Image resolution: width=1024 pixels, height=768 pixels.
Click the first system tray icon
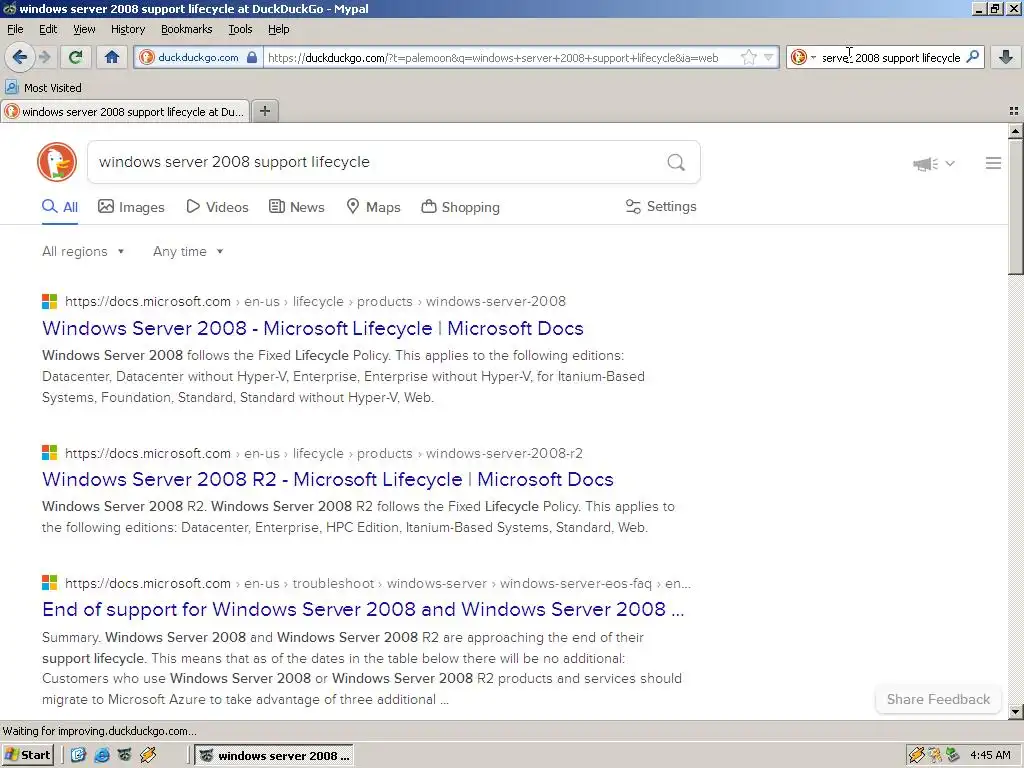917,756
